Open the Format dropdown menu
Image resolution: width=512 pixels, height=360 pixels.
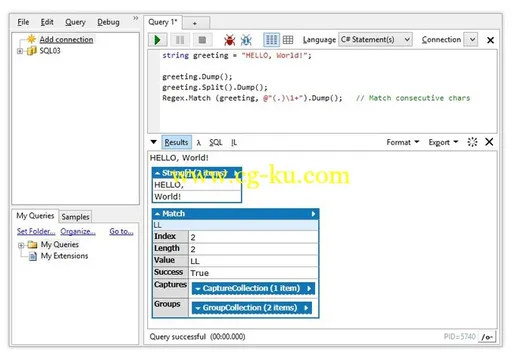(x=403, y=142)
